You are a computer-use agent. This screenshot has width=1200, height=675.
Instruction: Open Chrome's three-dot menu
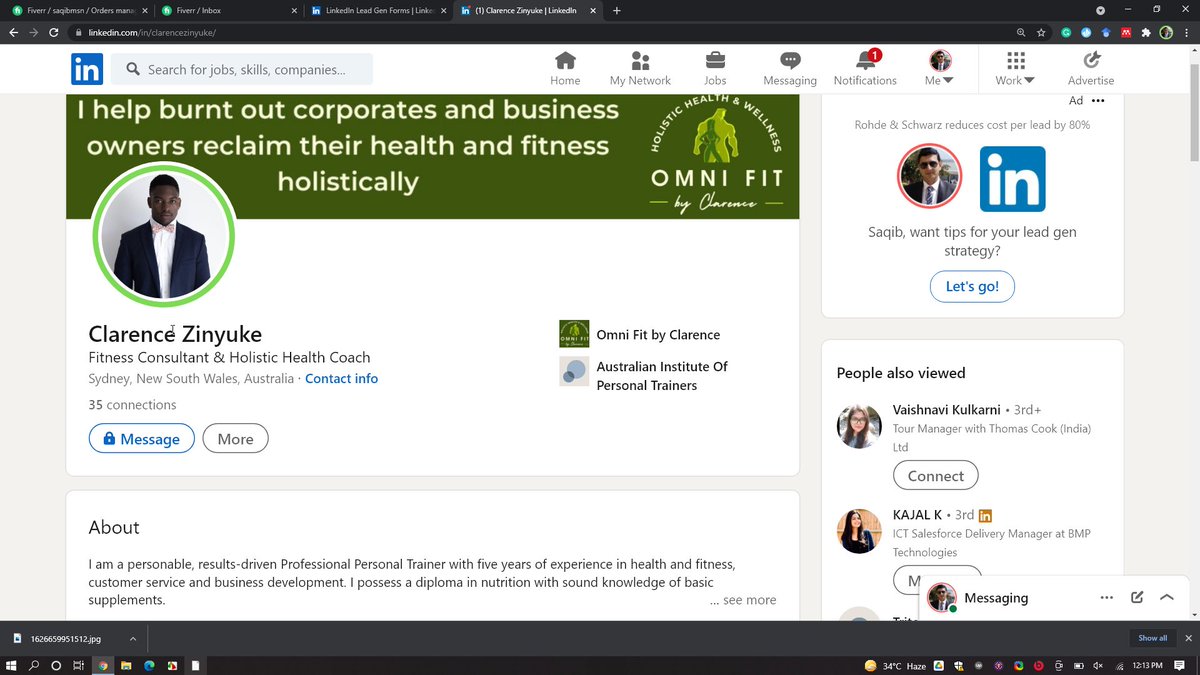(x=1186, y=32)
